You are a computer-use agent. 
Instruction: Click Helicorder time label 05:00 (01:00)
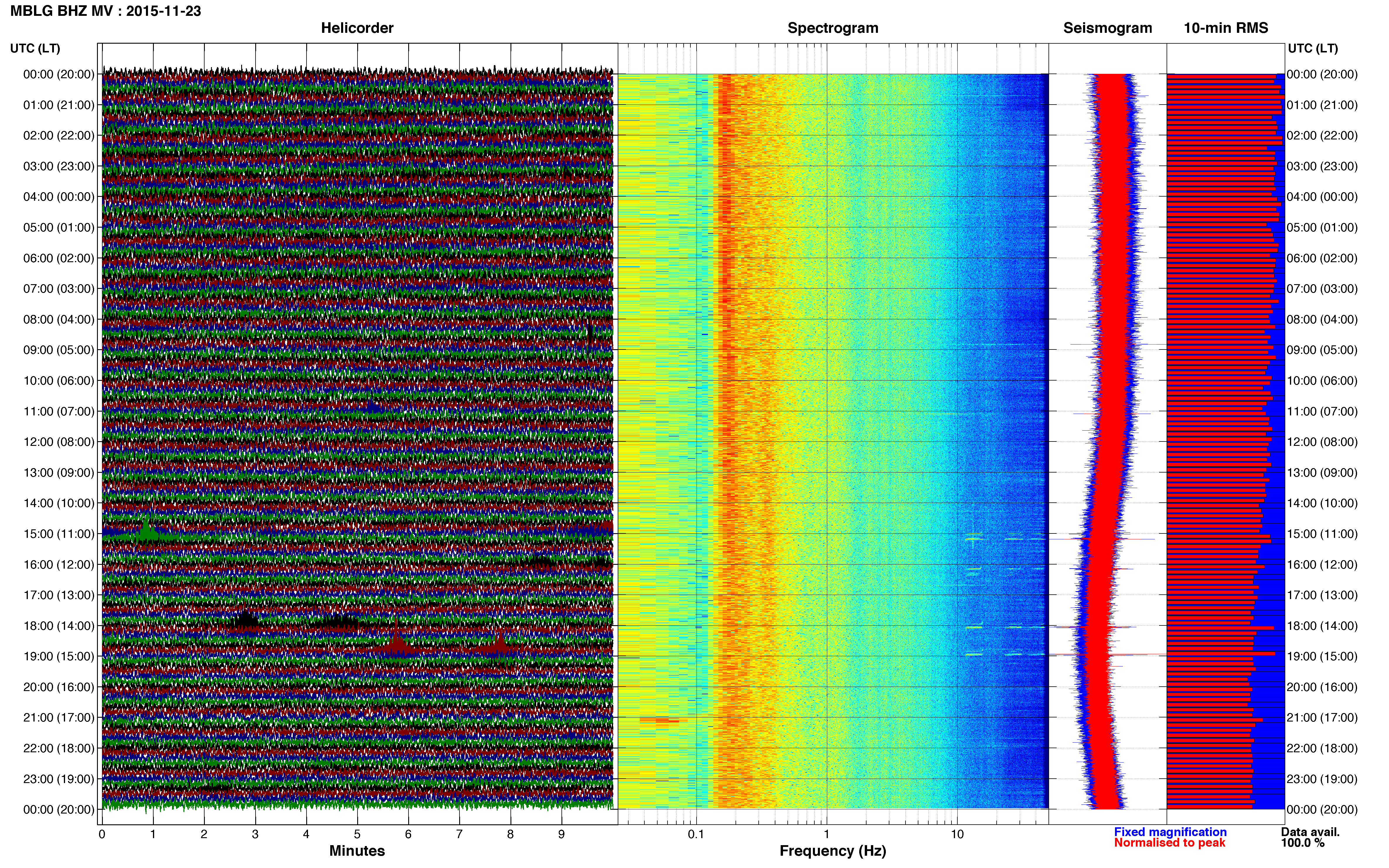point(59,227)
